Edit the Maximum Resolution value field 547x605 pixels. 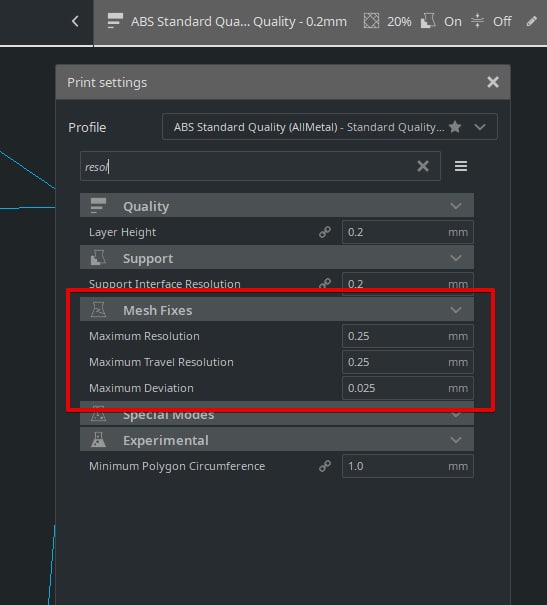(x=407, y=336)
